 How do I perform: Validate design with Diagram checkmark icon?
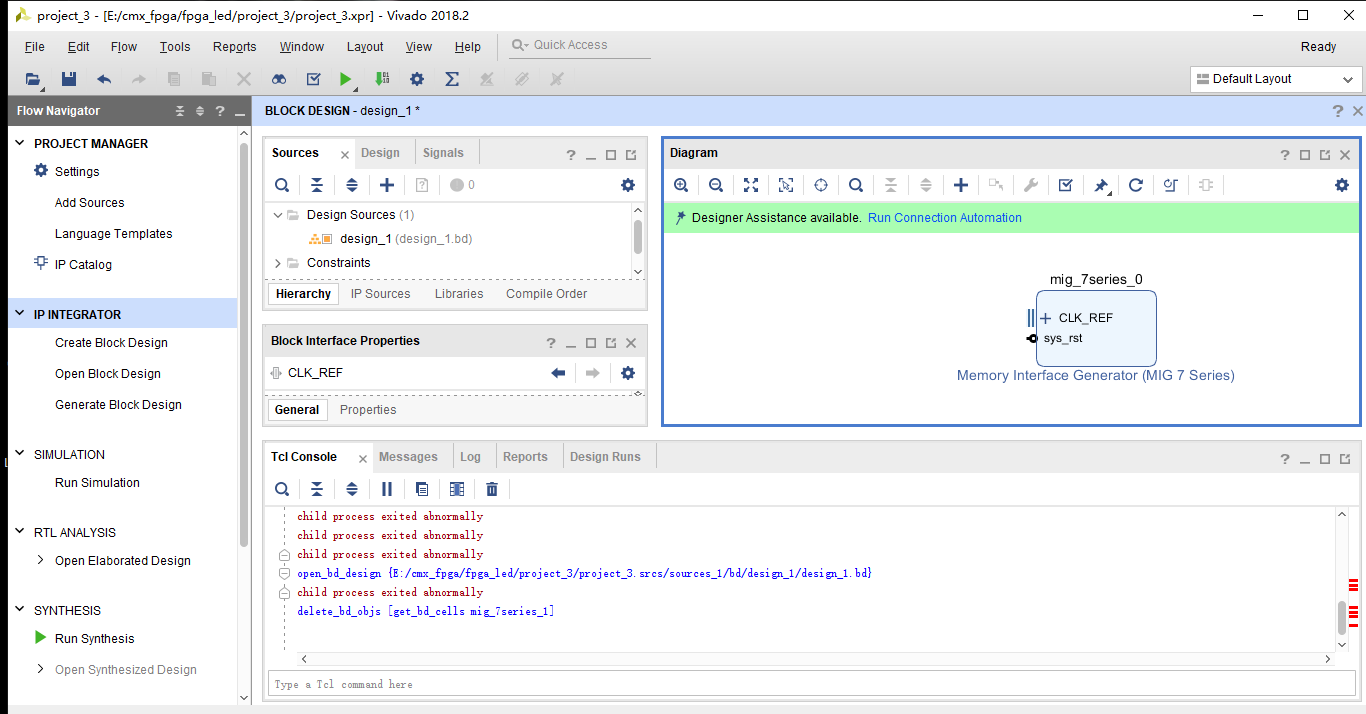coord(1066,185)
